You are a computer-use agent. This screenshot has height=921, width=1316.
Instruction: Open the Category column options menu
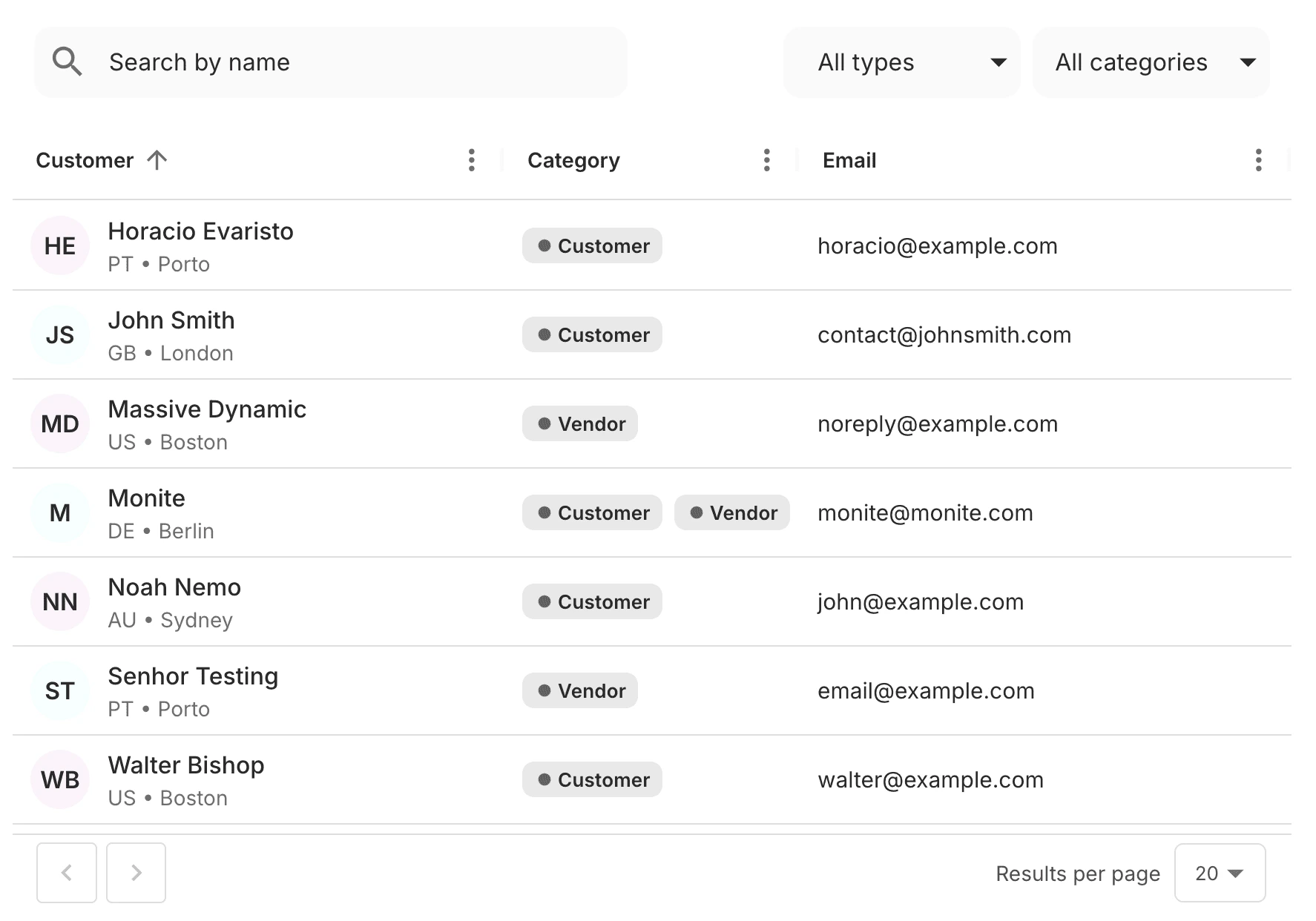(x=766, y=160)
